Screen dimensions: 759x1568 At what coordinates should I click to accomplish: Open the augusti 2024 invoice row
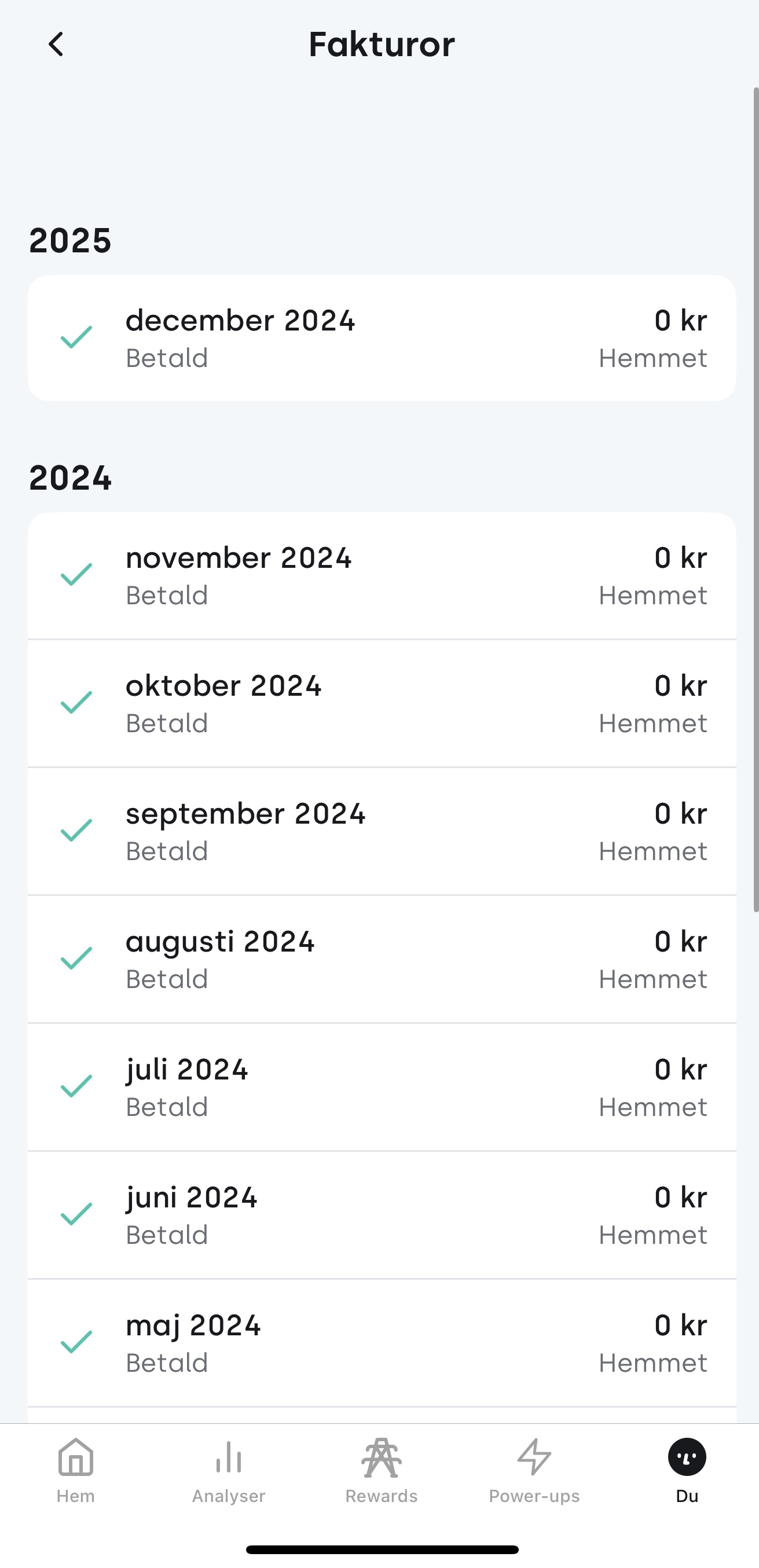click(x=382, y=959)
